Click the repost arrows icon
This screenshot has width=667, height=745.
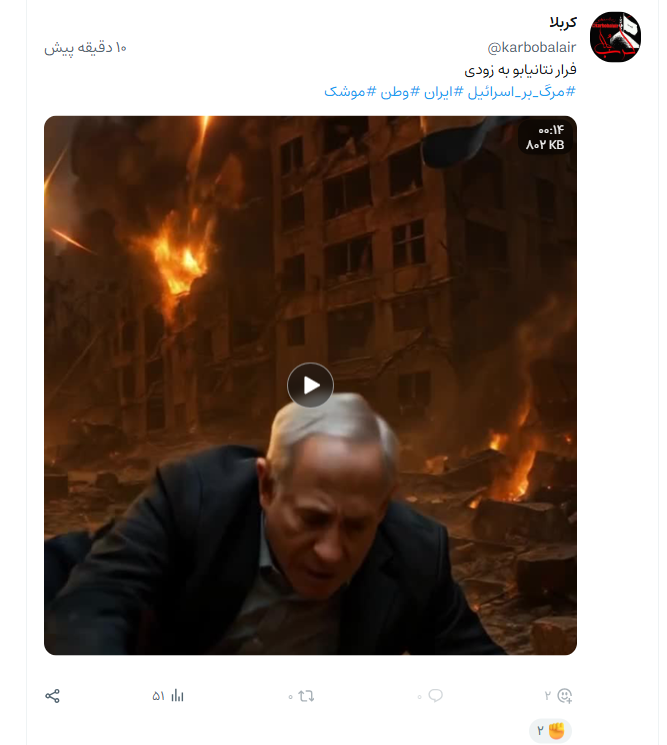pyautogui.click(x=306, y=696)
